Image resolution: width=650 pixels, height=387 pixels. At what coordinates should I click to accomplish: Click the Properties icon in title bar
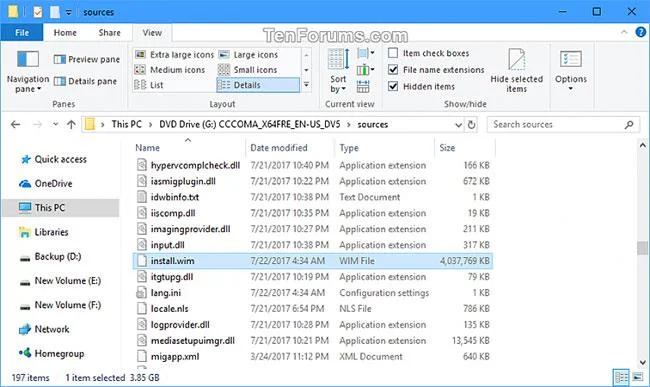point(38,12)
